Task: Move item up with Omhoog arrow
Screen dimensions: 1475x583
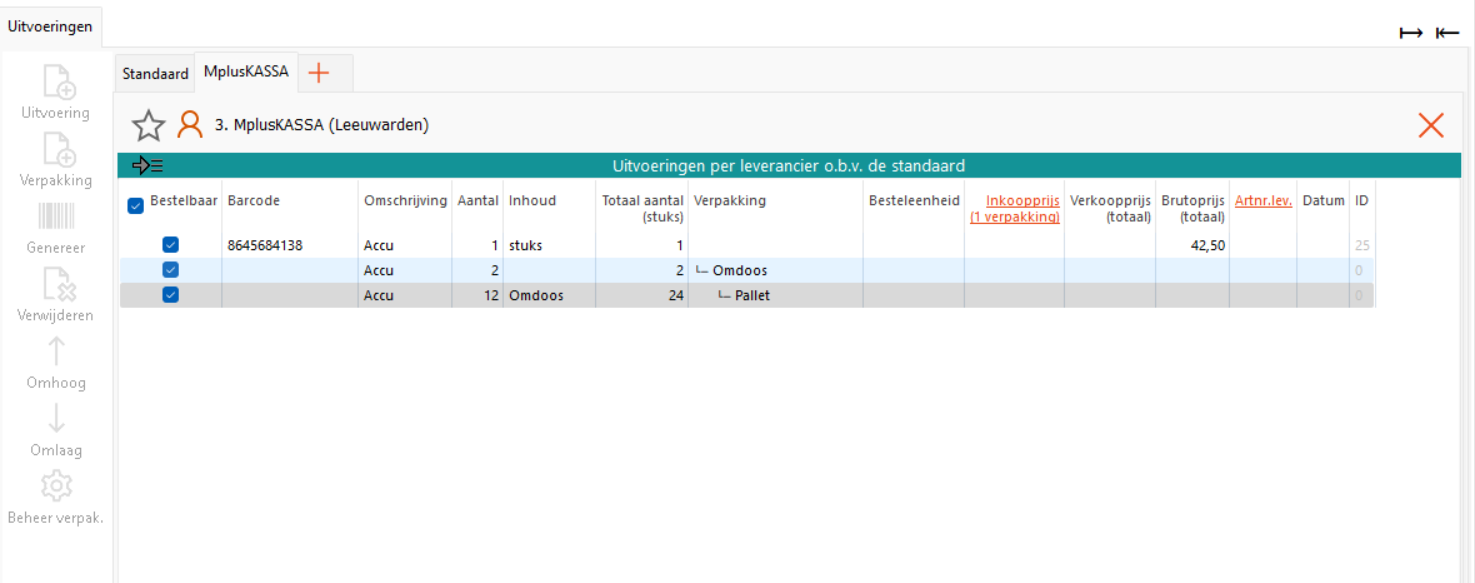Action: [57, 352]
